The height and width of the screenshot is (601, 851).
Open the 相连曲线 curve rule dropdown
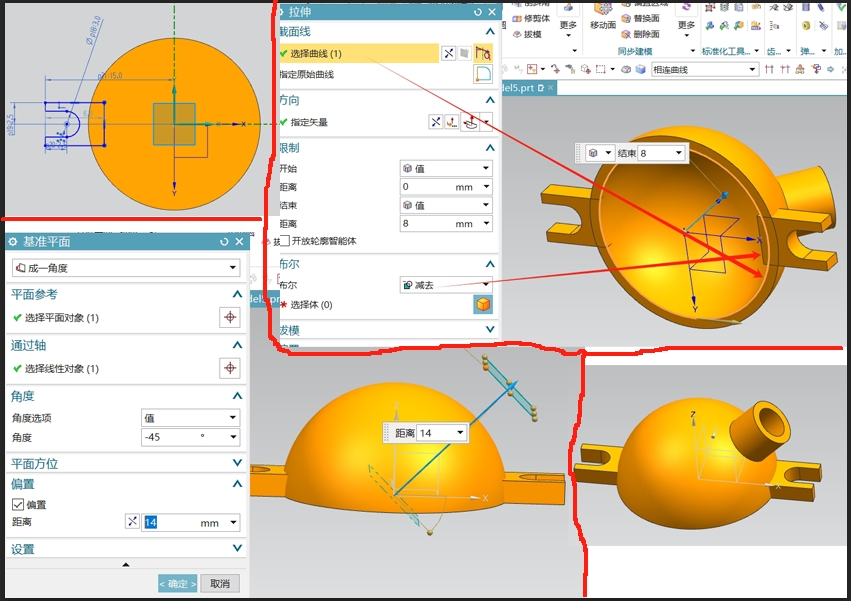point(704,69)
